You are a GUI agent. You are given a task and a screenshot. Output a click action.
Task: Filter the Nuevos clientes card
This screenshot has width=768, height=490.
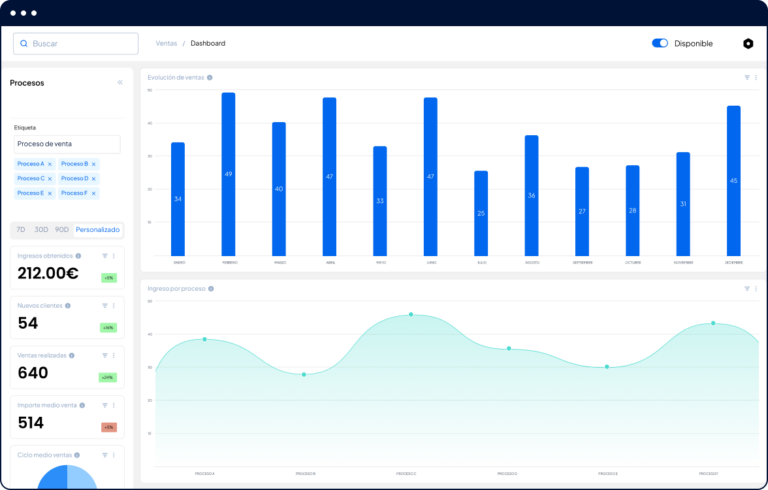[x=105, y=306]
